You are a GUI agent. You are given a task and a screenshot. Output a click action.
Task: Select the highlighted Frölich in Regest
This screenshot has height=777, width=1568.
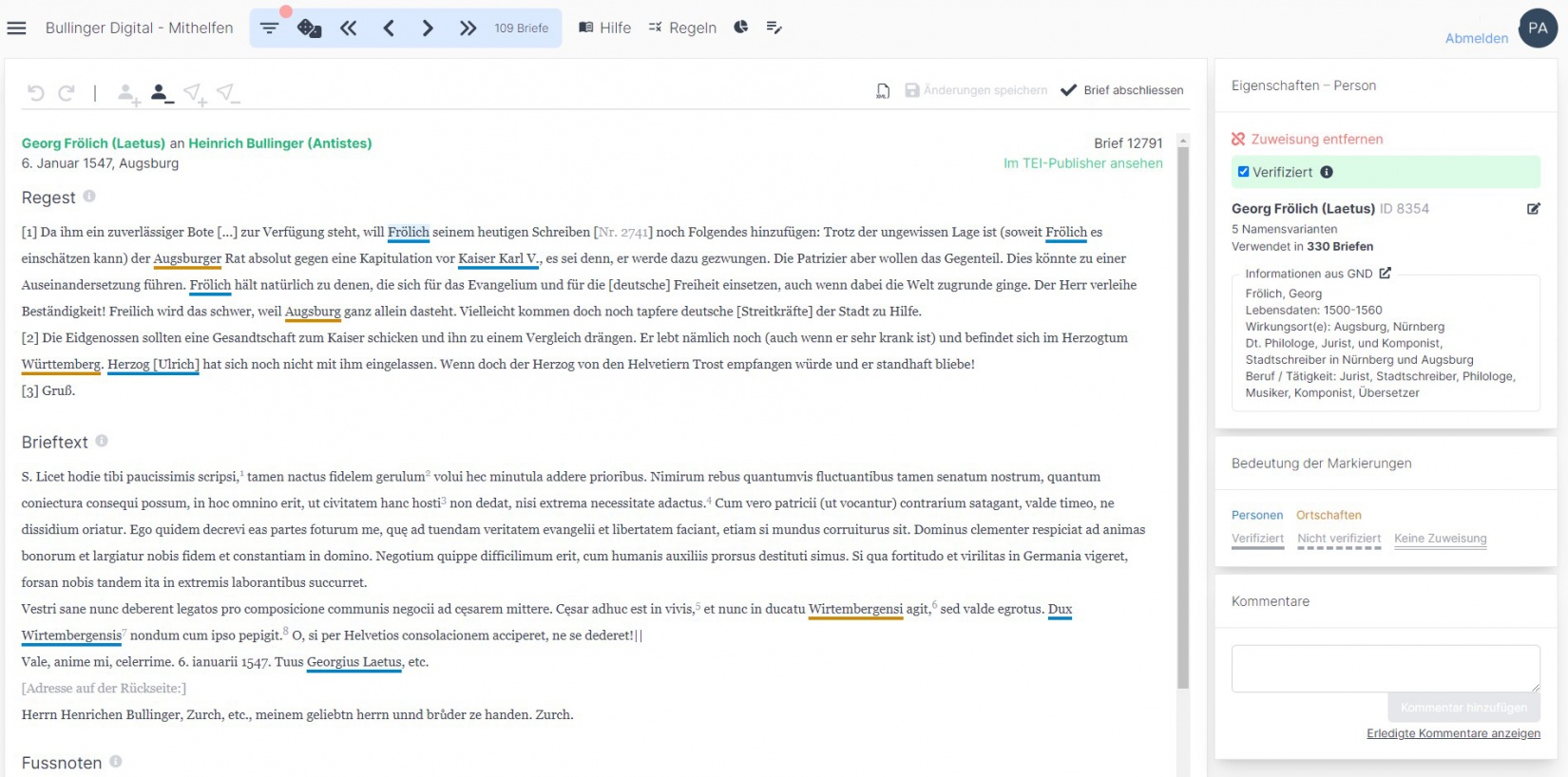click(409, 232)
